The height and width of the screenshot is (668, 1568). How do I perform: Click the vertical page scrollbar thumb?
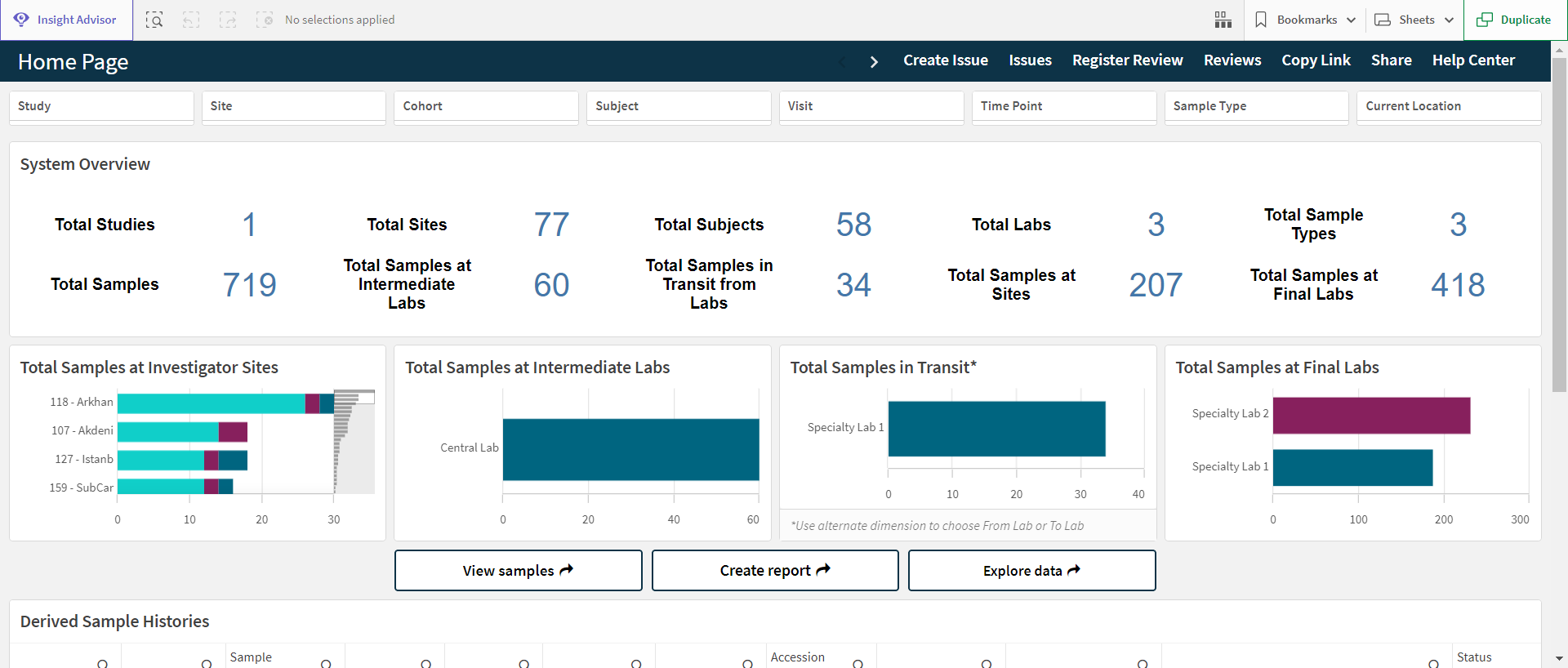click(x=1559, y=225)
